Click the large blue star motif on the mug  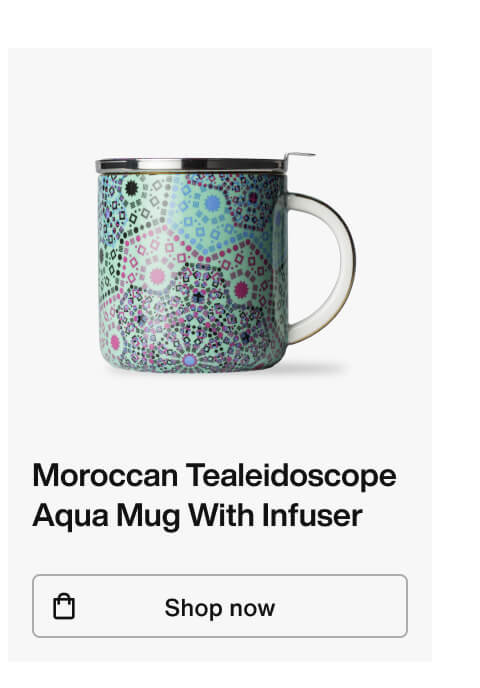click(x=213, y=203)
